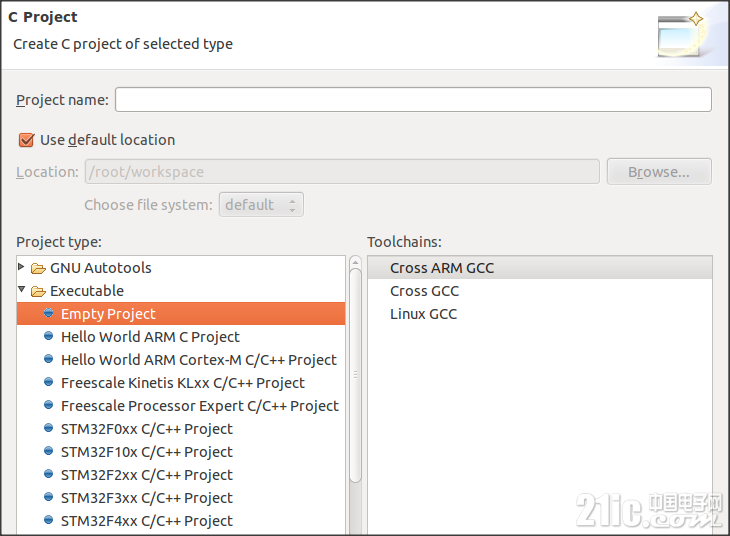Click bullet icon beside Hello World ARM Cortex-M
The image size is (730, 536).
pos(48,359)
